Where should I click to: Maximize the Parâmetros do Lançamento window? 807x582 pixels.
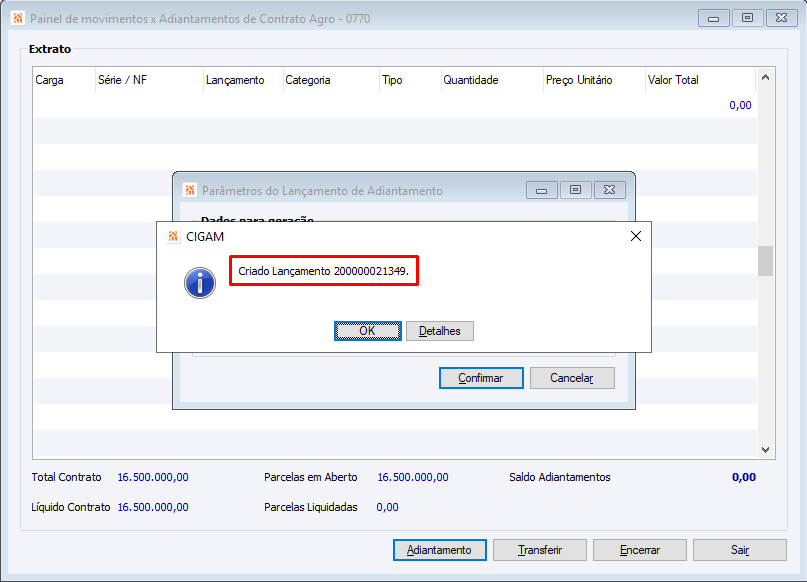[x=575, y=190]
